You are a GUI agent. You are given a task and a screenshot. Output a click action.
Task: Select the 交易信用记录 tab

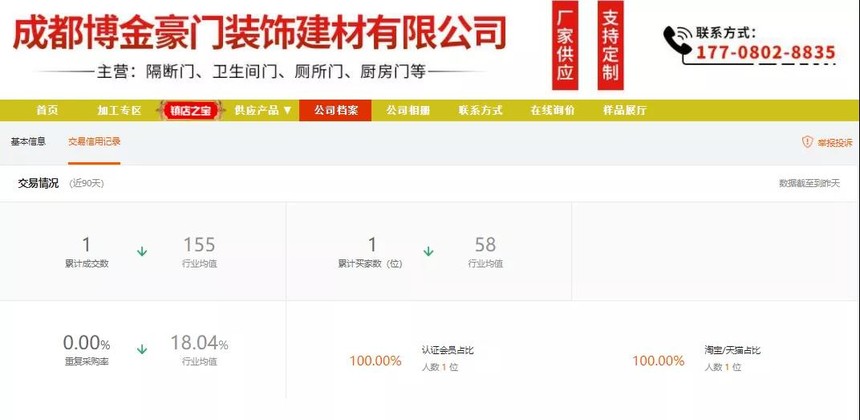[x=94, y=142]
